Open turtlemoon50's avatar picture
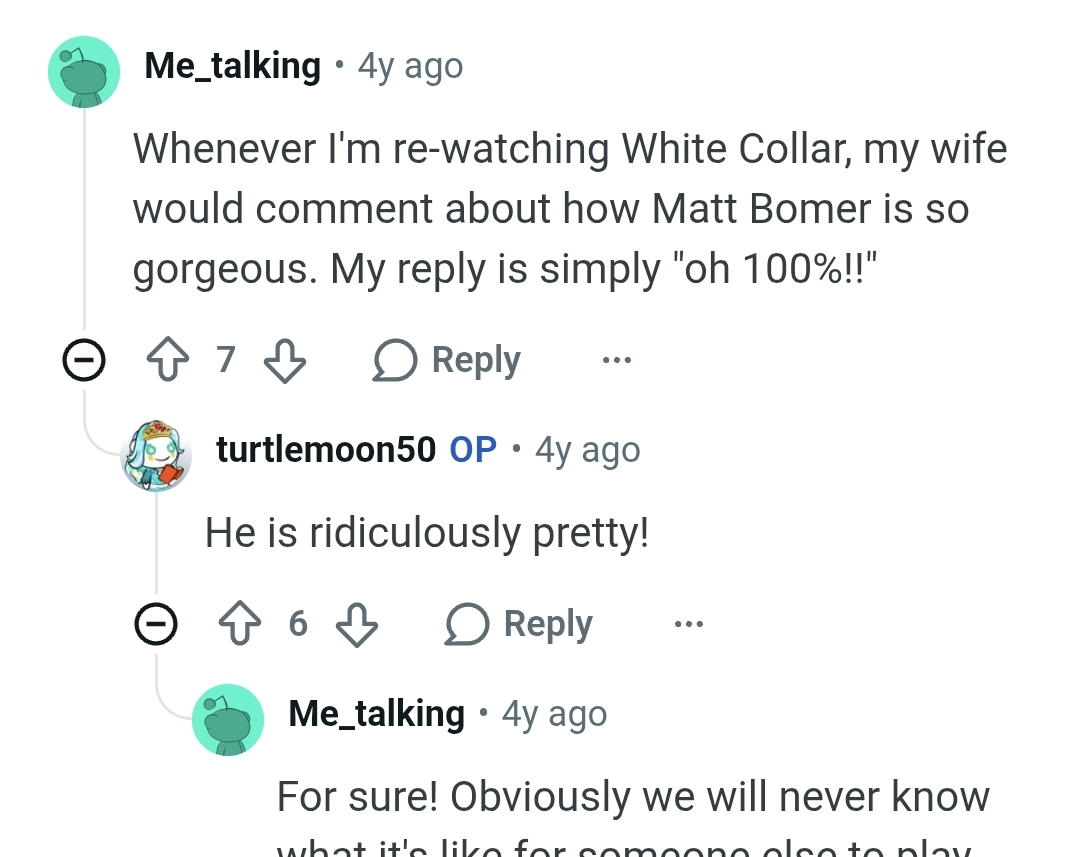 (x=156, y=455)
